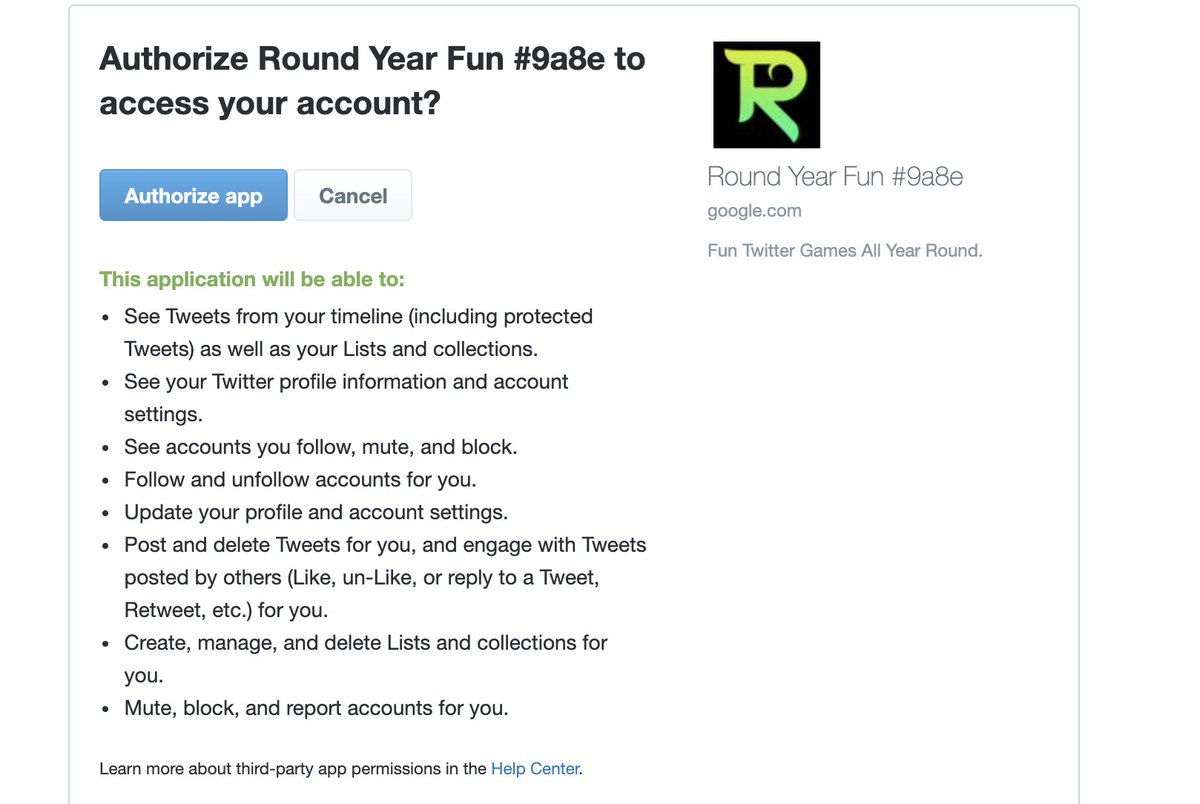Click the green R app logo

click(x=766, y=95)
